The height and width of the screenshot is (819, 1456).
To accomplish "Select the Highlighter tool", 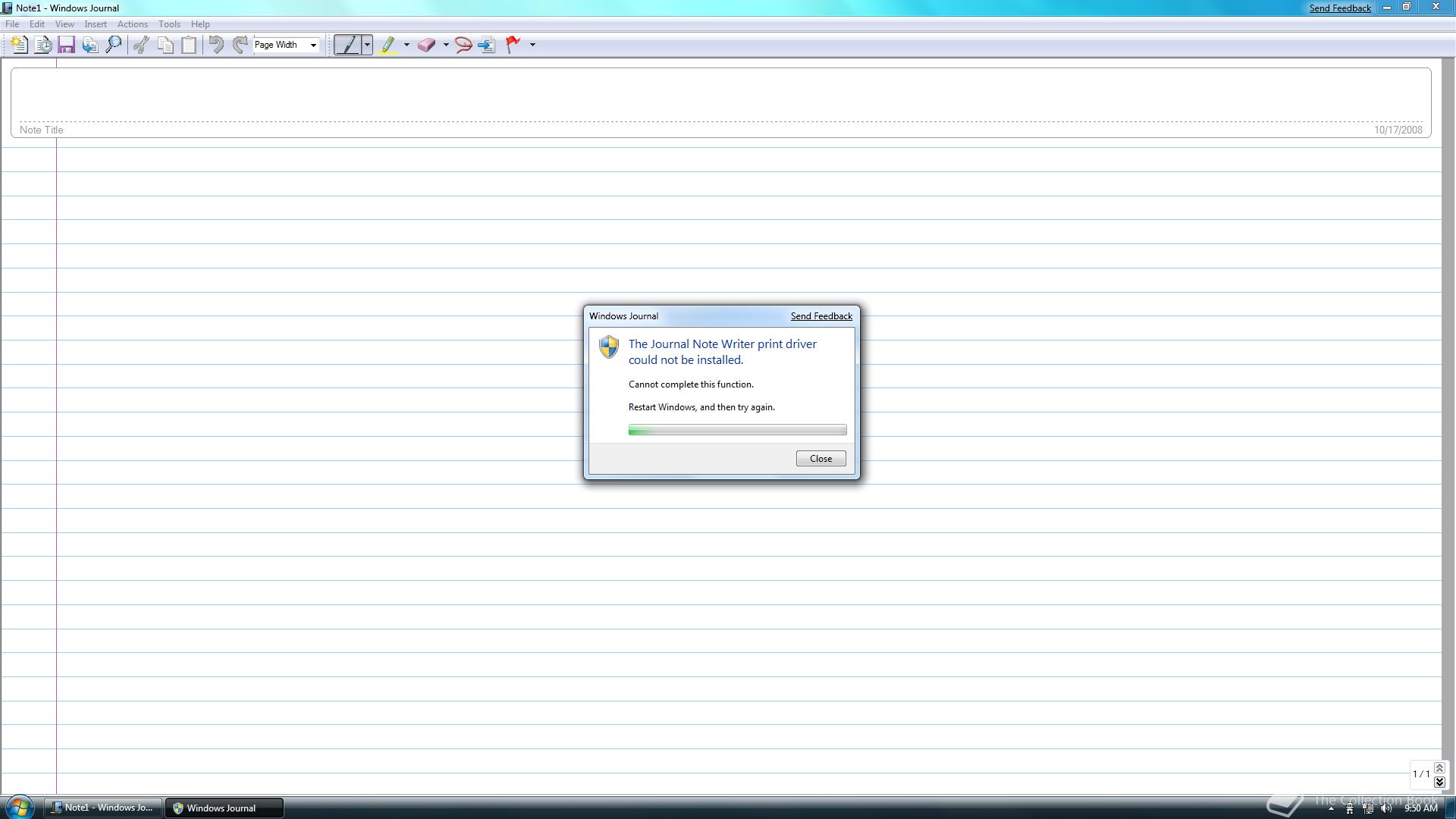I will pyautogui.click(x=388, y=45).
